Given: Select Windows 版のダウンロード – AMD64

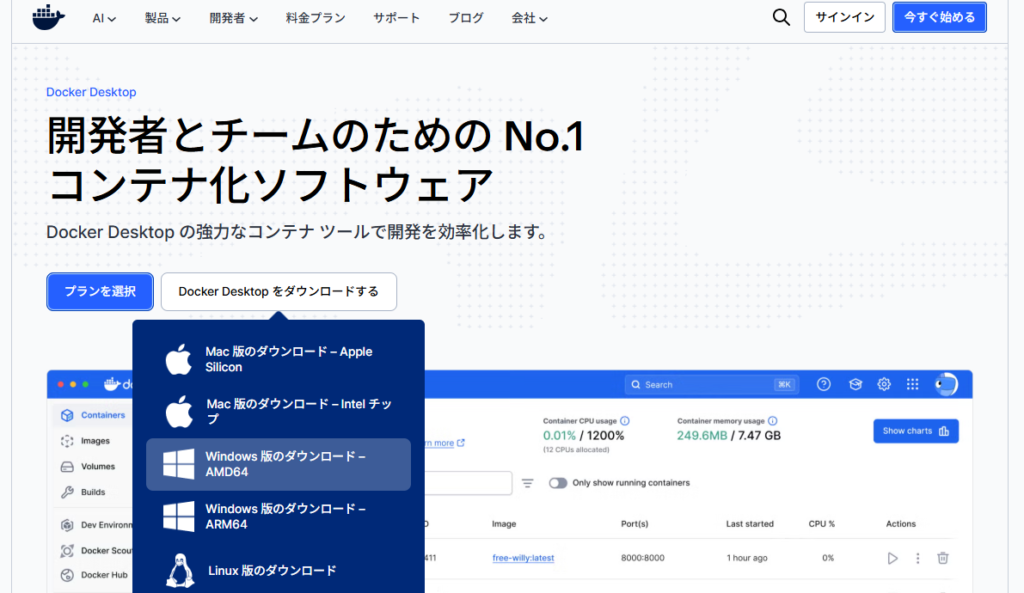Looking at the screenshot, I should (279, 464).
